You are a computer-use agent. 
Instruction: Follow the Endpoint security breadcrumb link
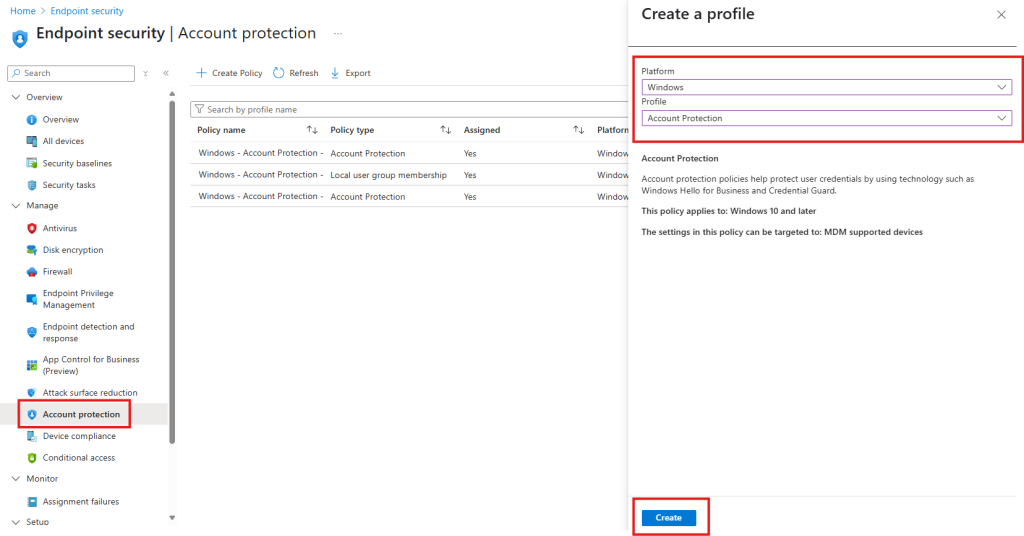pyautogui.click(x=87, y=11)
